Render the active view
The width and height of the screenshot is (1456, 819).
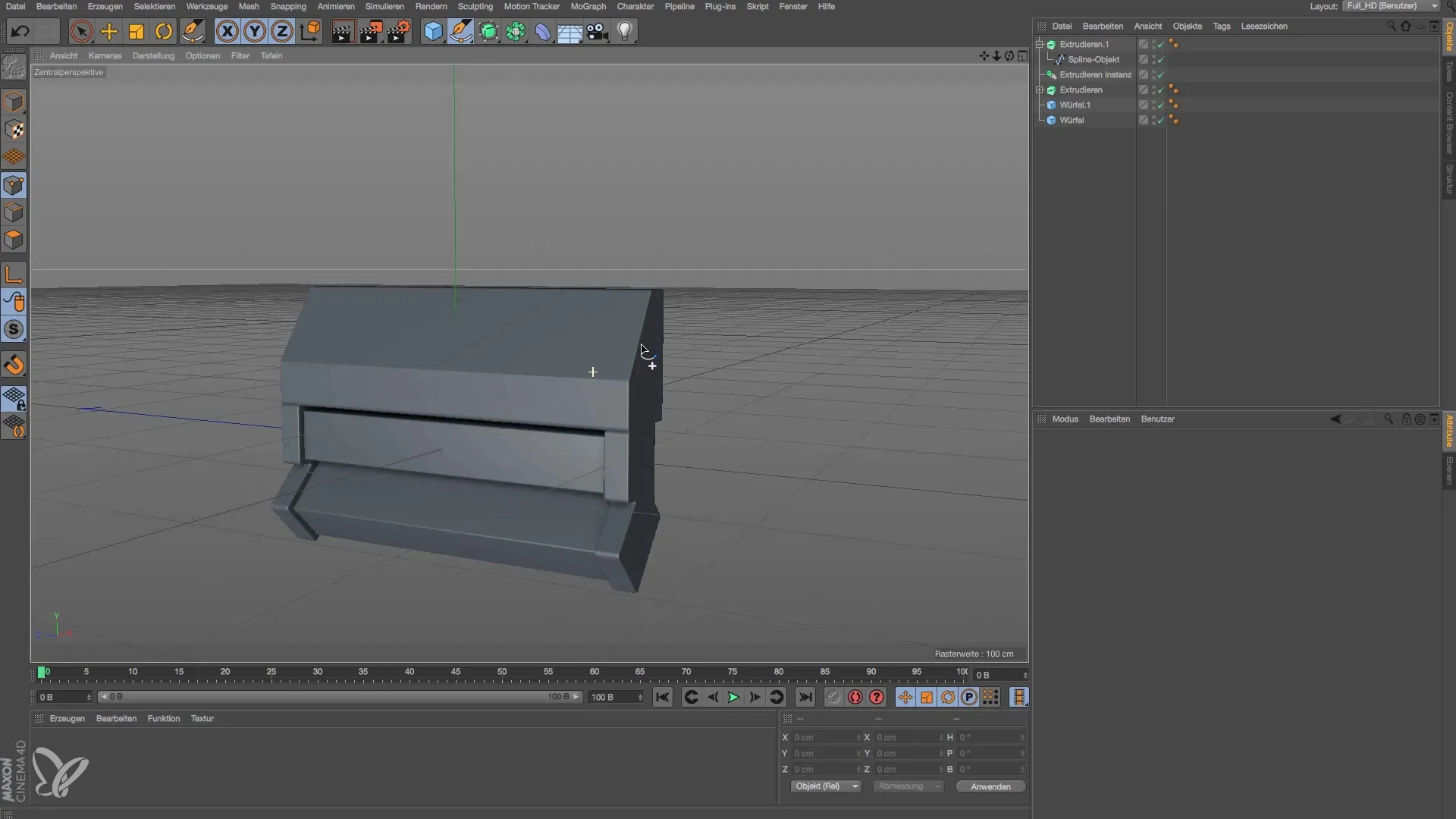point(343,31)
